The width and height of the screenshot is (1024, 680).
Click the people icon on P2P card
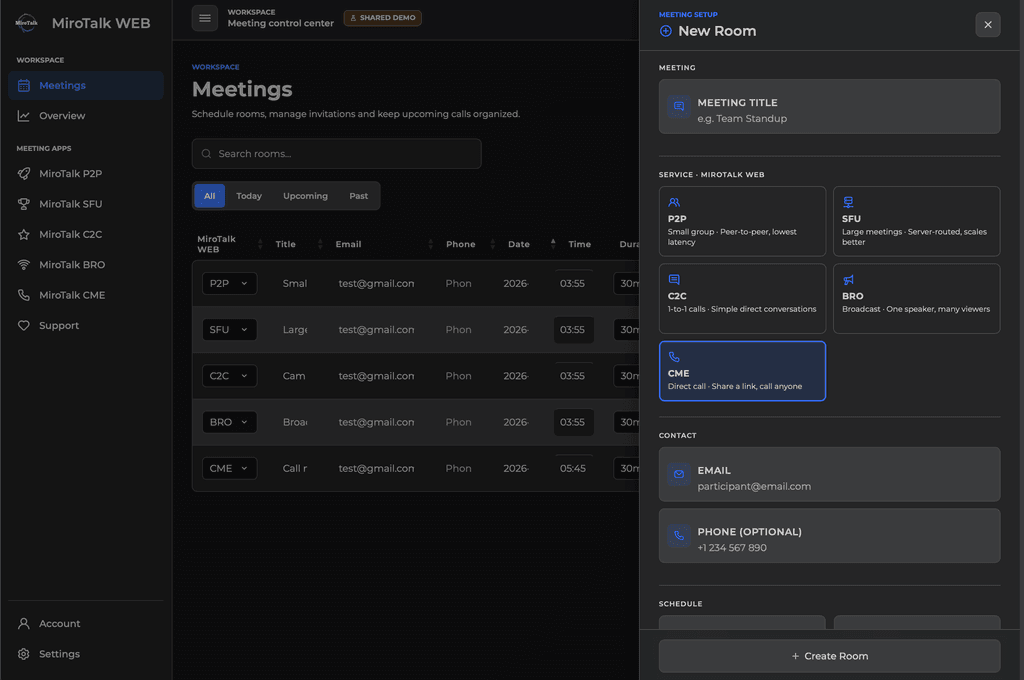[674, 202]
